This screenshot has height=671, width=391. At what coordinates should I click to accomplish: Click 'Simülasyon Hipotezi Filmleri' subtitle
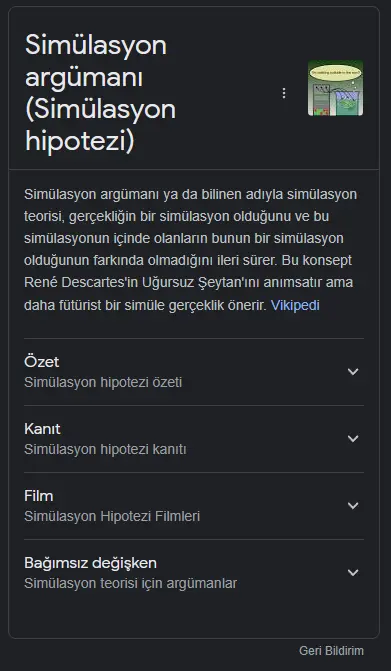tap(112, 516)
